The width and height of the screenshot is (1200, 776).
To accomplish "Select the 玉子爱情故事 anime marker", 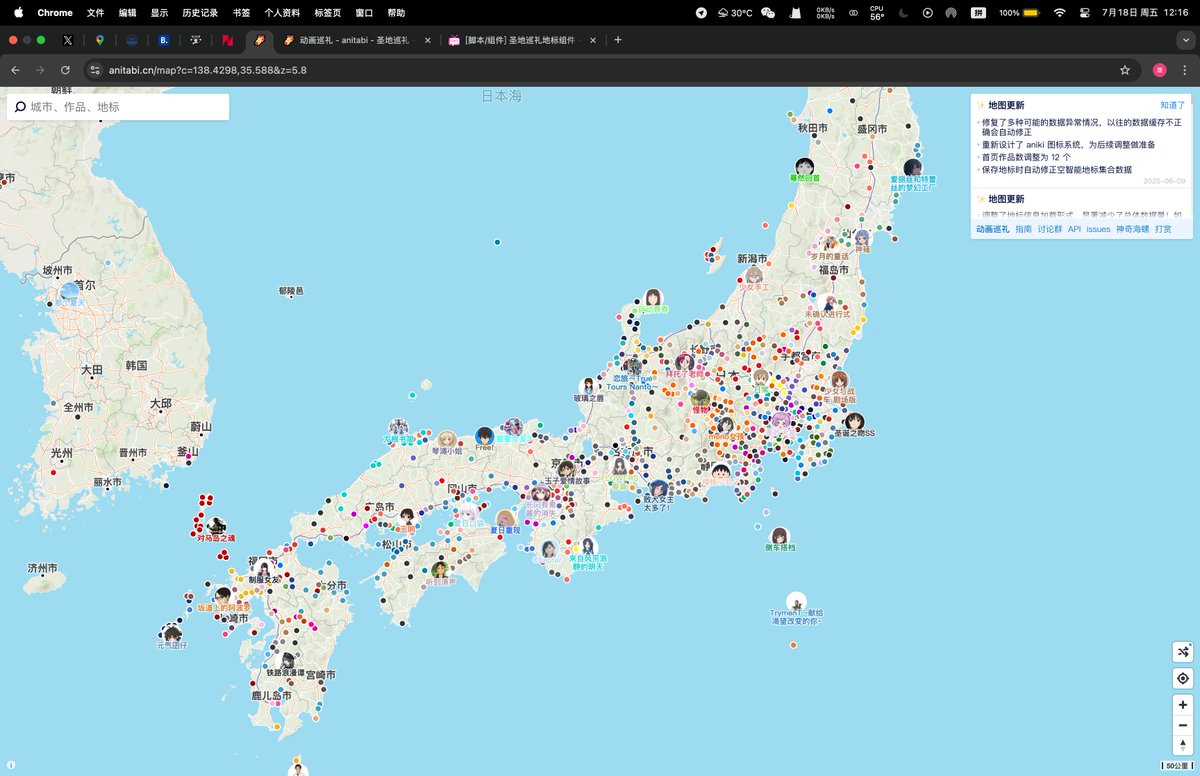I will (x=566, y=469).
